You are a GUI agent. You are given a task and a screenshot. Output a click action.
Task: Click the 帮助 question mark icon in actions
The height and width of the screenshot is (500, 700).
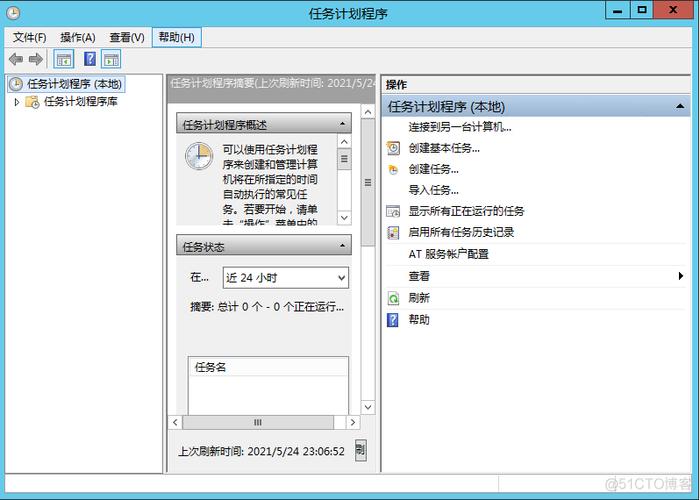[393, 320]
